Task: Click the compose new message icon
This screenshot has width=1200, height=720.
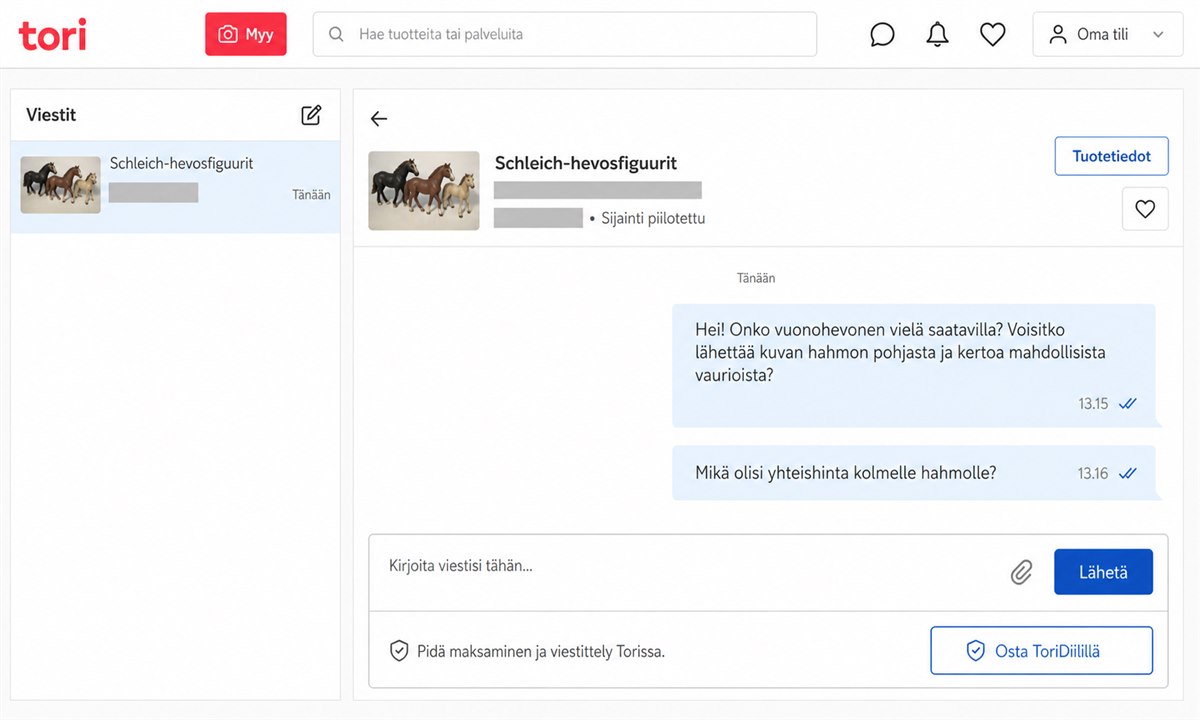Action: pyautogui.click(x=311, y=115)
